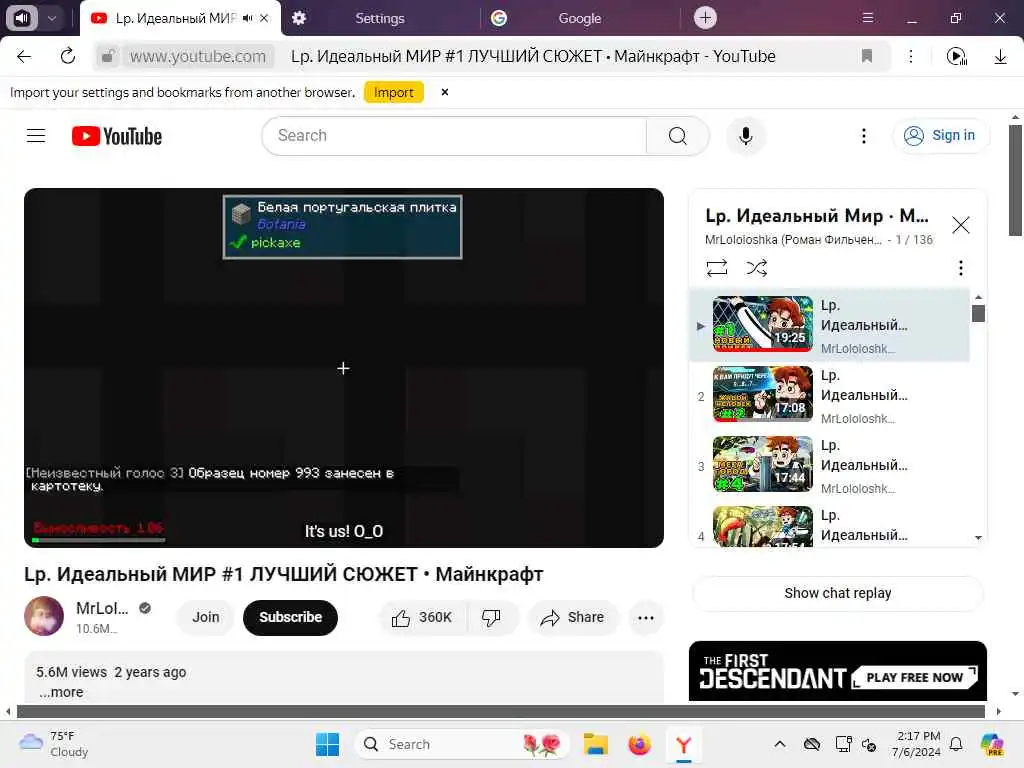Image resolution: width=1024 pixels, height=768 pixels.
Task: Reload the page with the refresh icon
Action: tap(68, 56)
